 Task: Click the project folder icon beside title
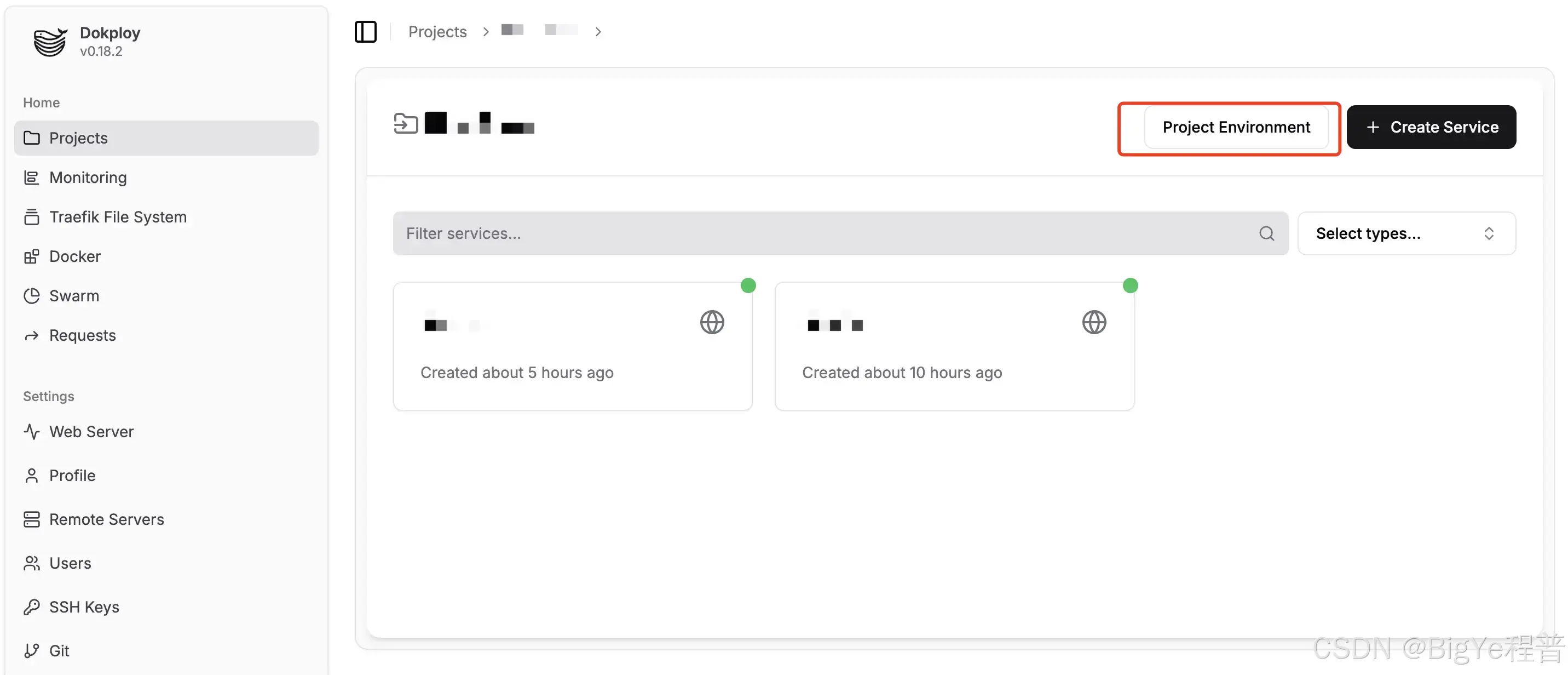point(405,124)
